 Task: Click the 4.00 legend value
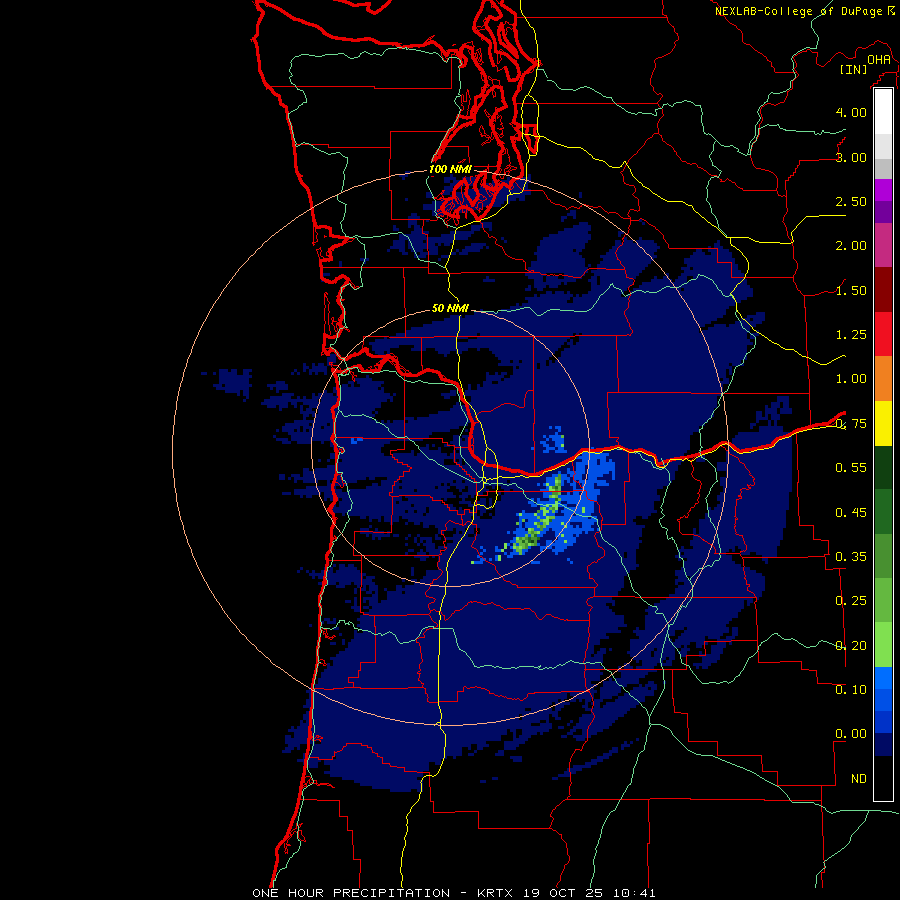pyautogui.click(x=851, y=112)
